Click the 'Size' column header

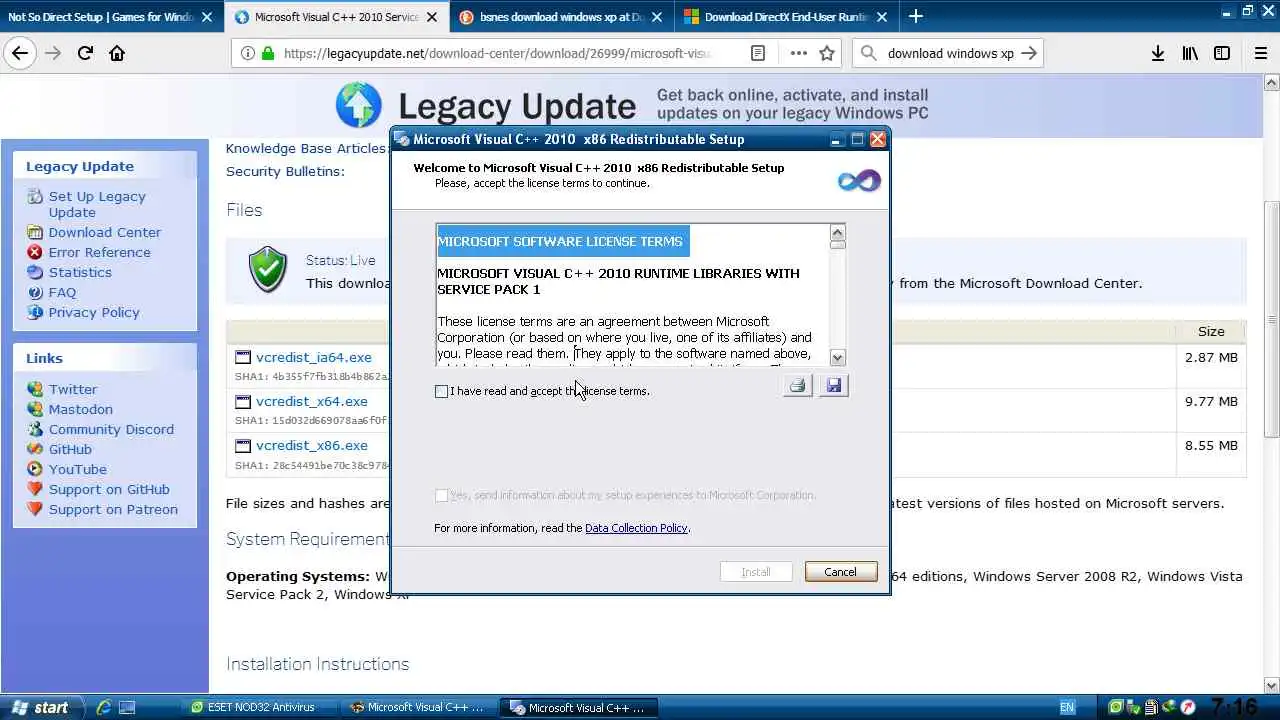pyautogui.click(x=1211, y=331)
